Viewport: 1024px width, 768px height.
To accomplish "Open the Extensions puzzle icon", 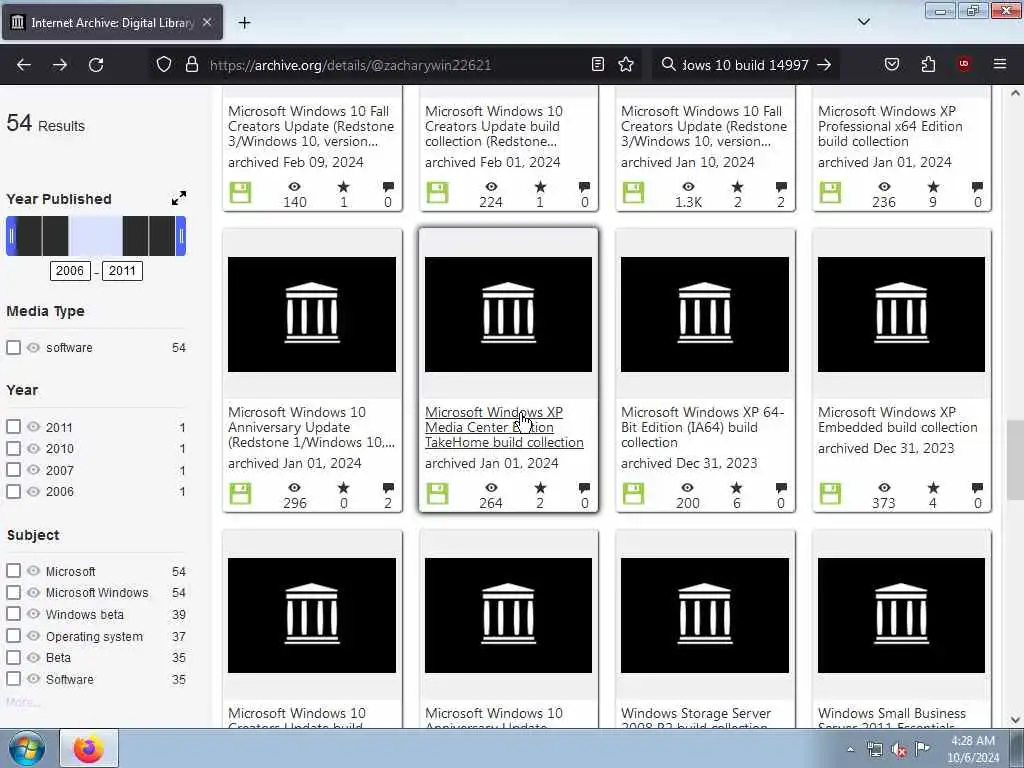I will pyautogui.click(x=928, y=64).
